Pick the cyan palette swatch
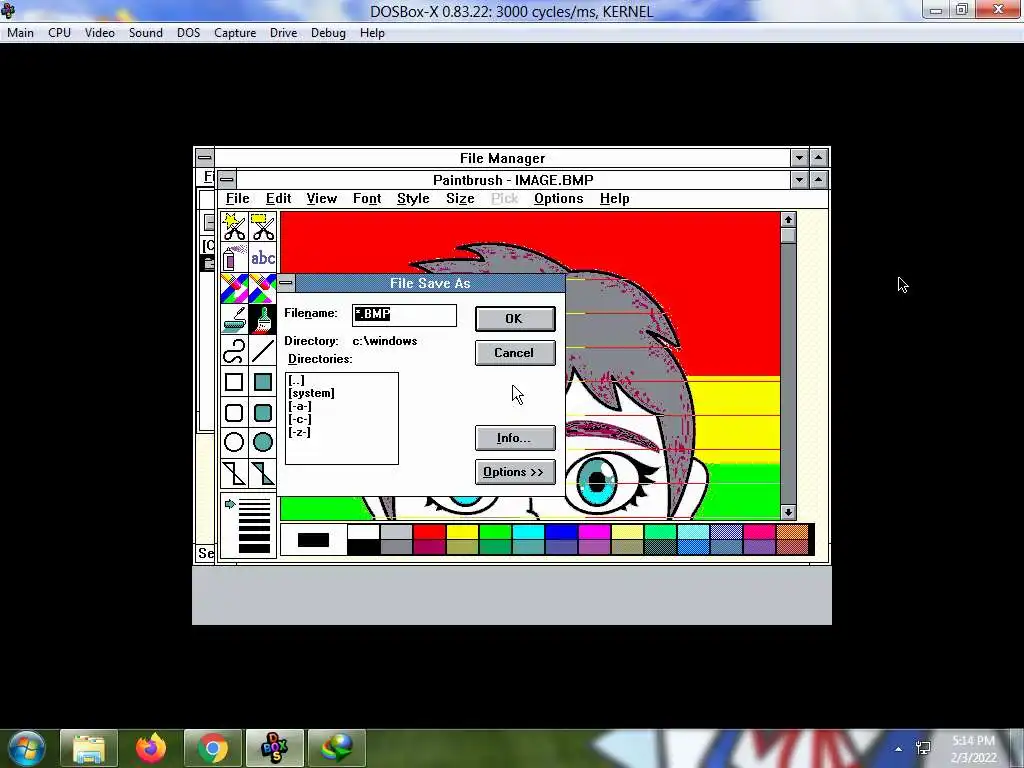The height and width of the screenshot is (768, 1024). (528, 532)
